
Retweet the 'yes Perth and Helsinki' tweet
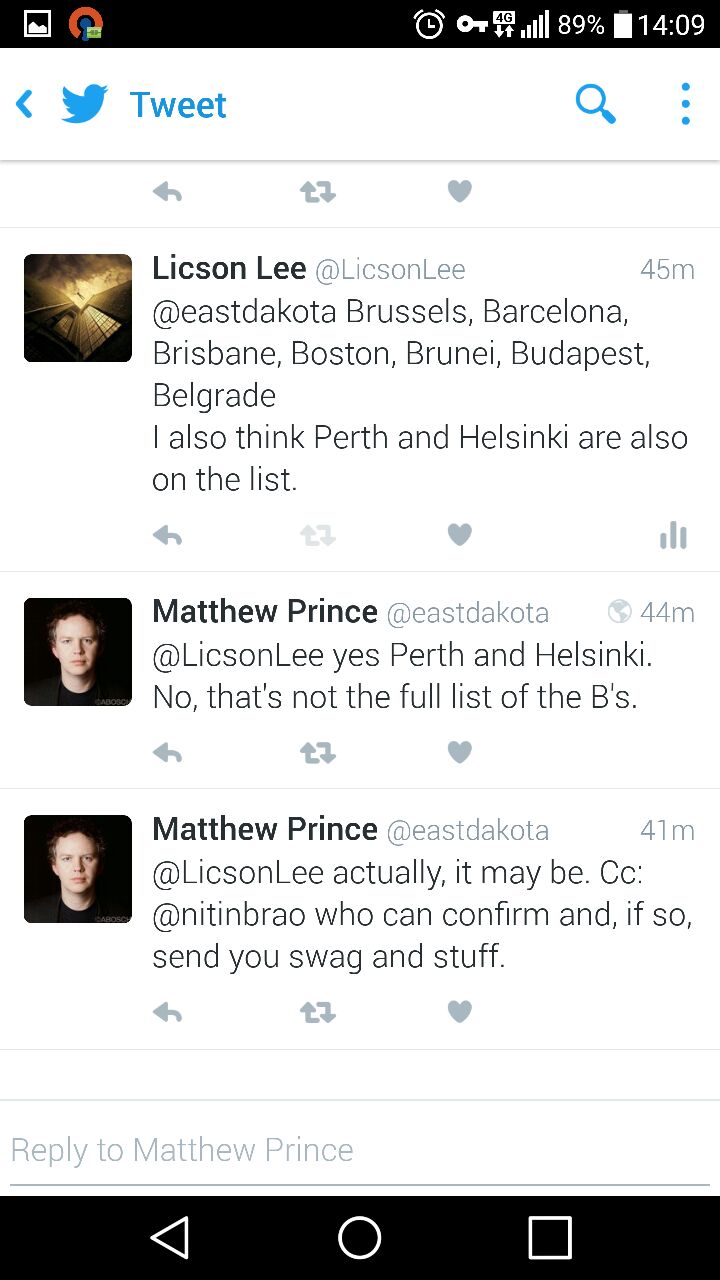[318, 752]
